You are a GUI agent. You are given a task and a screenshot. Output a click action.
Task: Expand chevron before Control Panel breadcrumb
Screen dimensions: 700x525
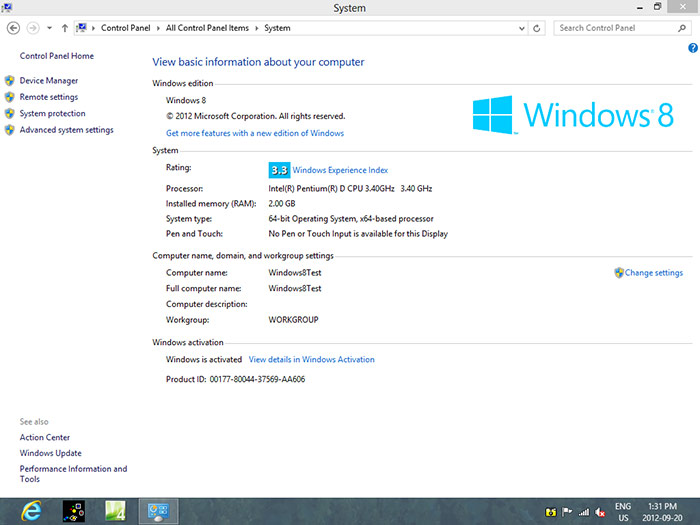93,28
